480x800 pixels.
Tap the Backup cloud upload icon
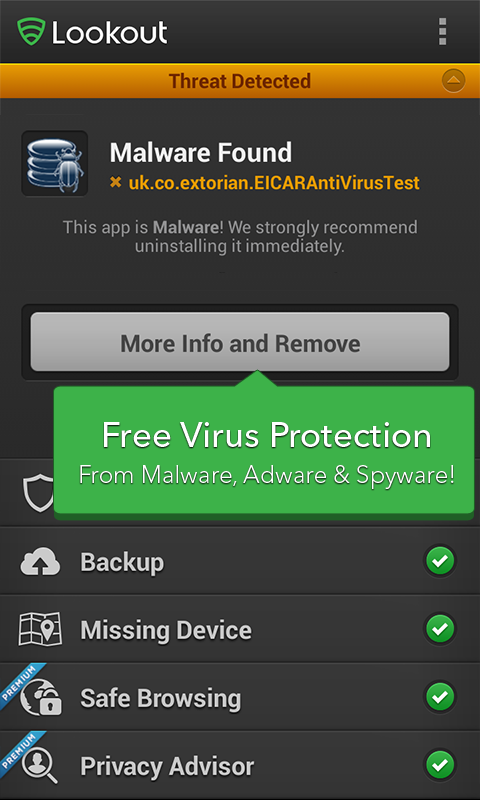point(40,561)
